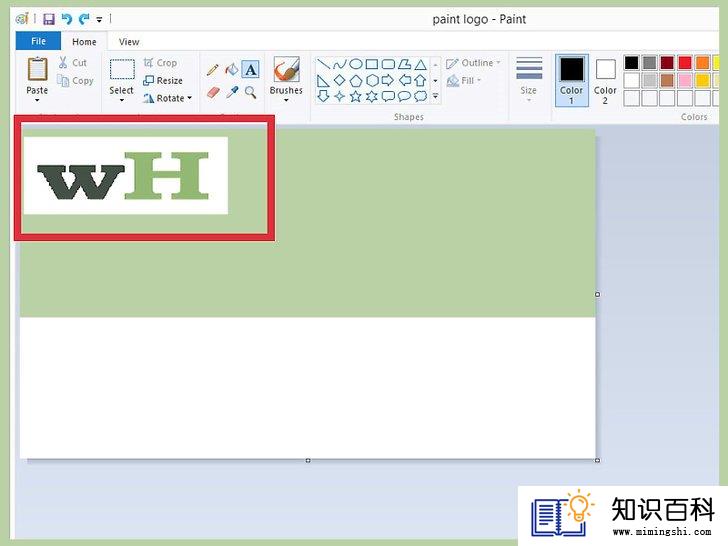Choose the Down arrow shape
The image size is (728, 546).
coord(323,97)
